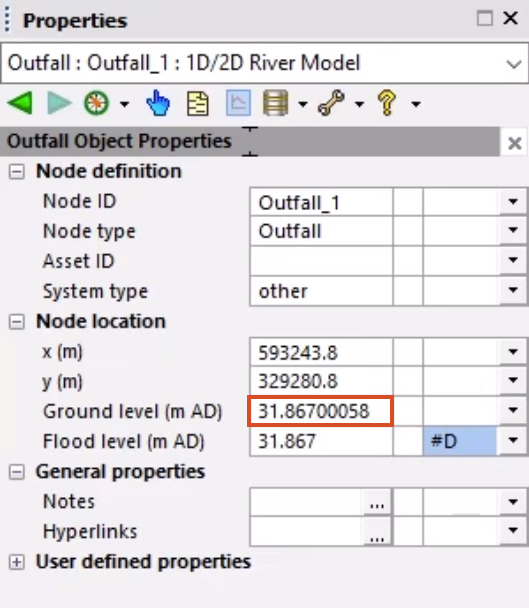Click the y (m) value 329280.8
This screenshot has width=529, height=608.
(322, 381)
